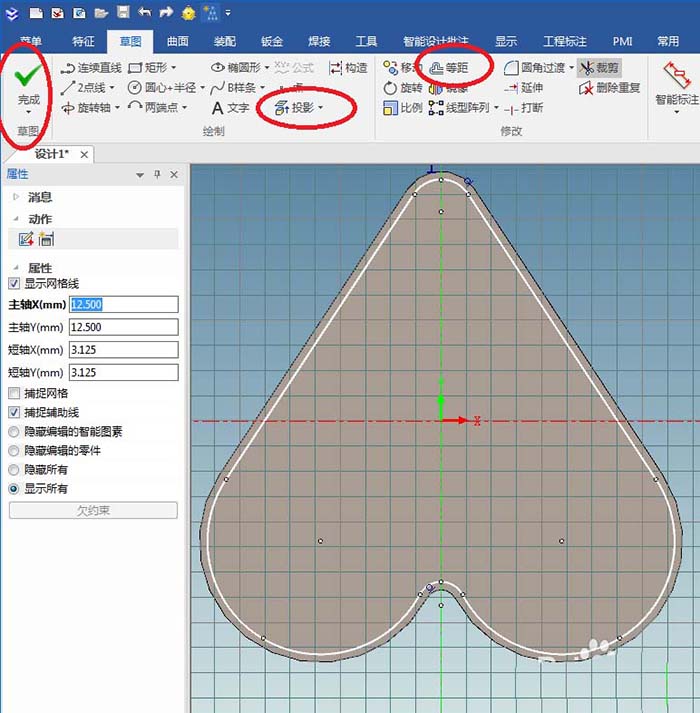Screen dimensions: 700x713
Task: Select the 两端点 arc tool
Action: coord(153,108)
